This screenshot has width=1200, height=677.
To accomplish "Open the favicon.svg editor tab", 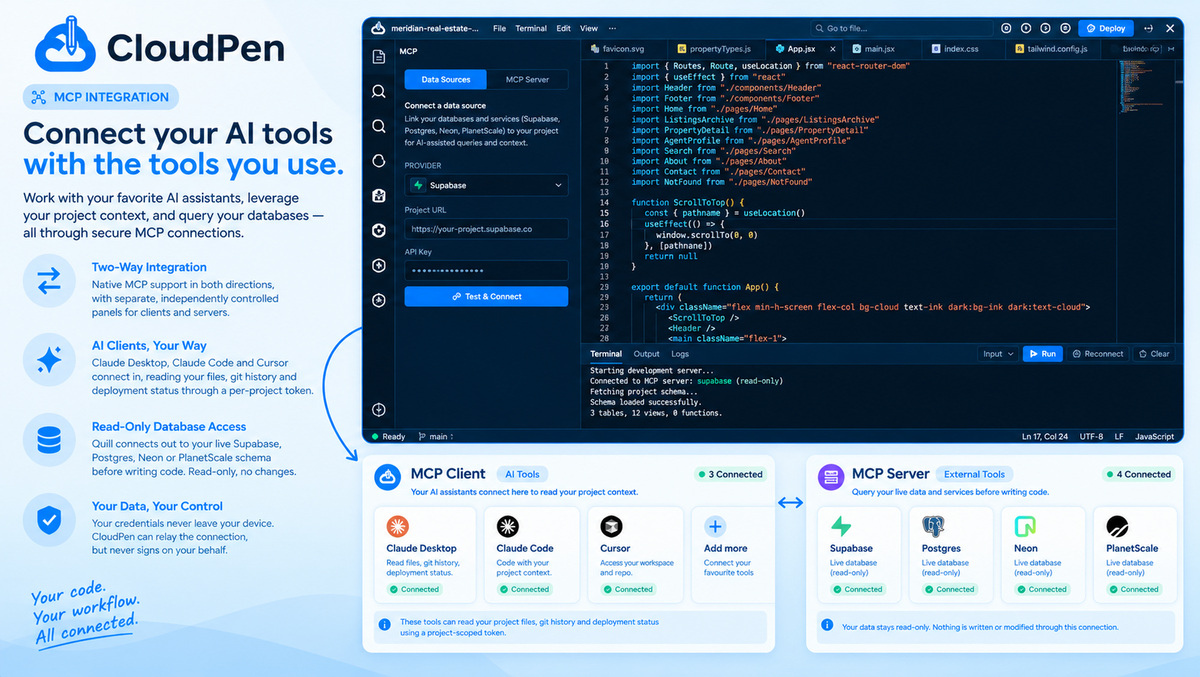I will (622, 48).
